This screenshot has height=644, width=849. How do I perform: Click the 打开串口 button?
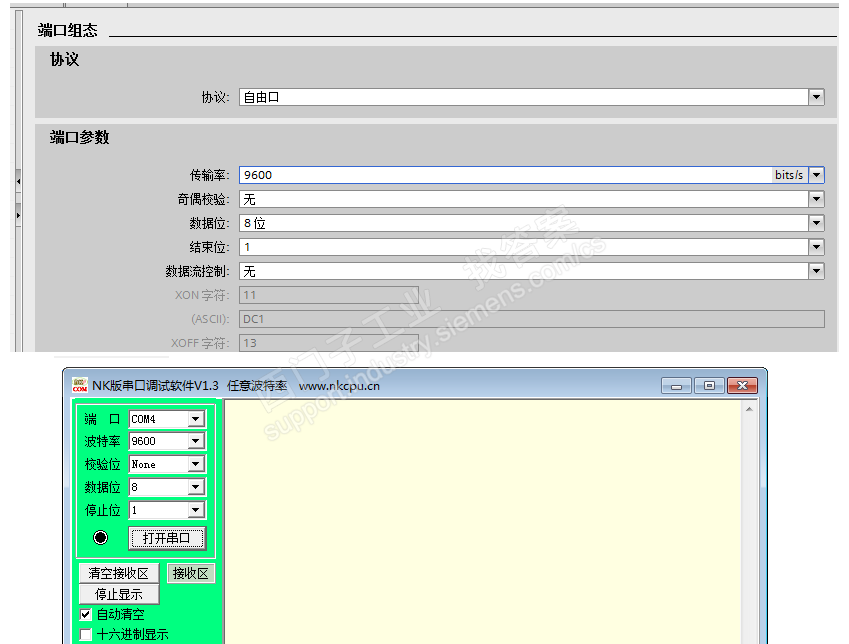(167, 538)
